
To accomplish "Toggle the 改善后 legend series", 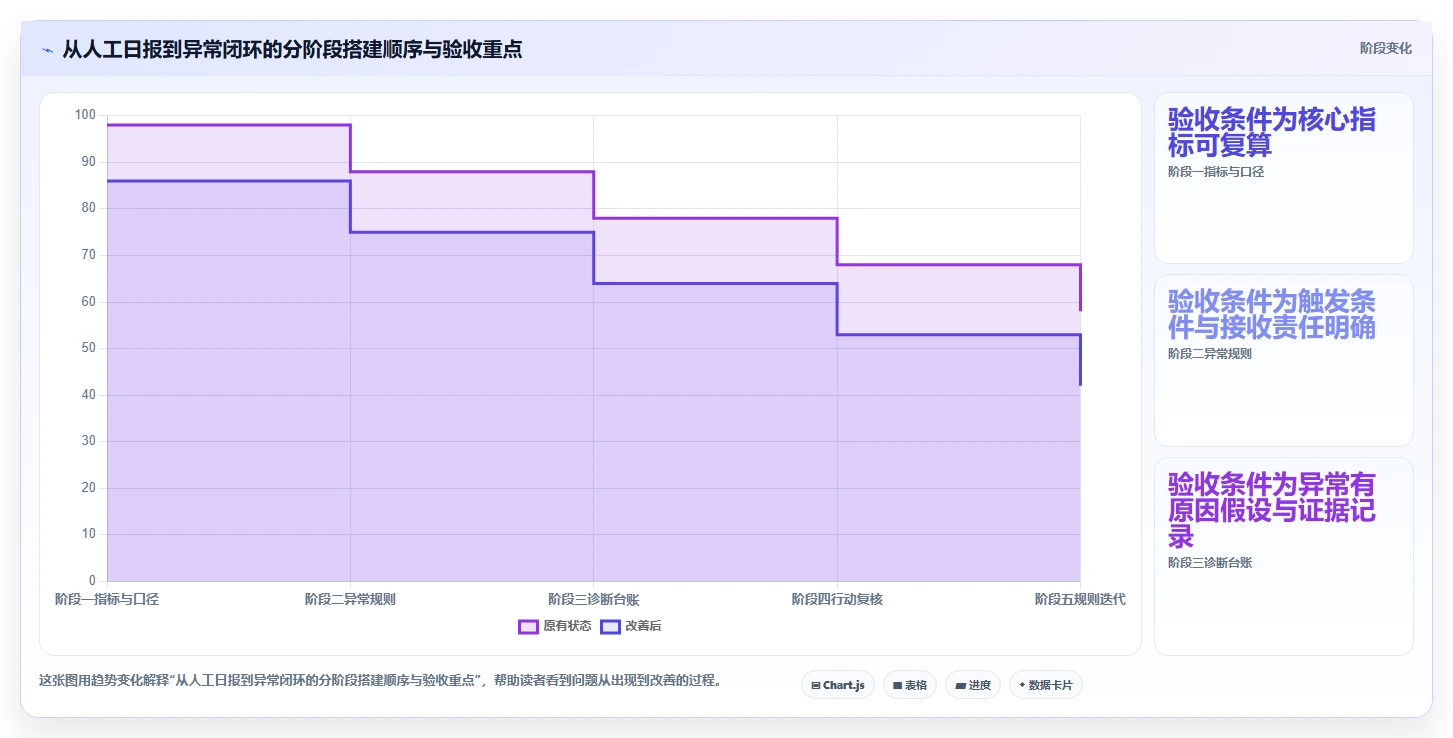I will (631, 626).
